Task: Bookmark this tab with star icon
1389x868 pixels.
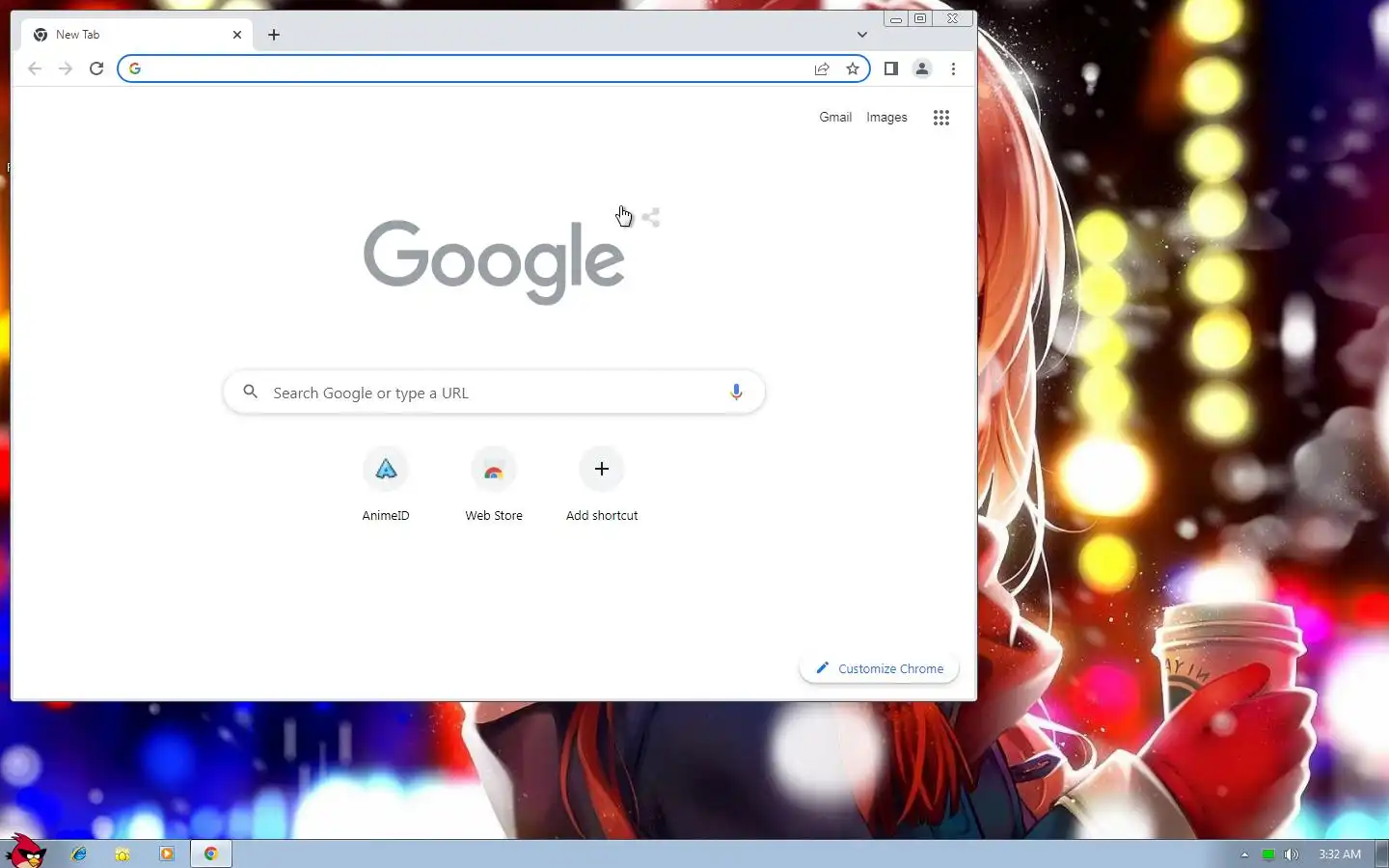Action: coord(853,68)
